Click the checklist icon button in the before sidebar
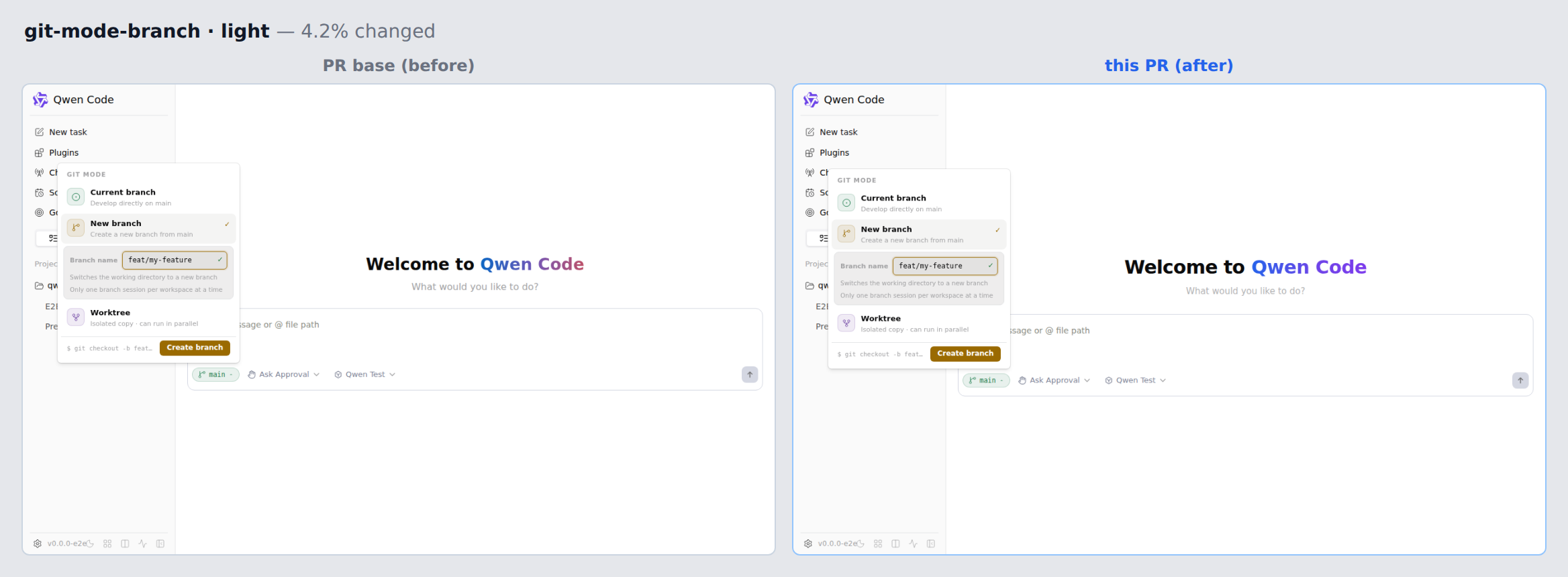Screen dimensions: 1568x577 52,238
